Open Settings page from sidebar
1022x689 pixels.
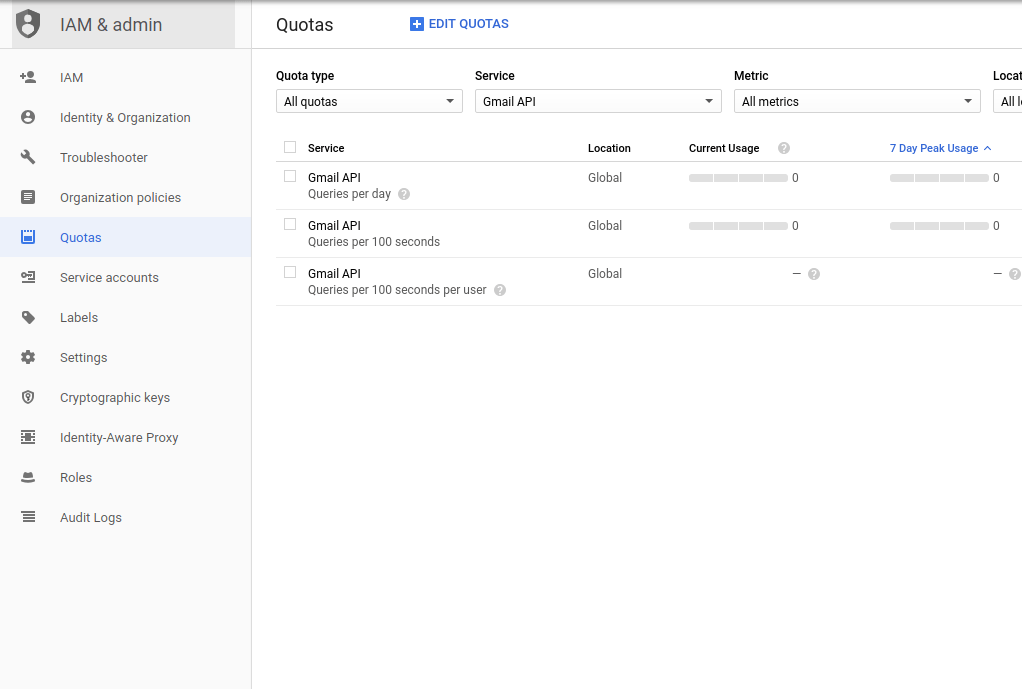coord(125,357)
